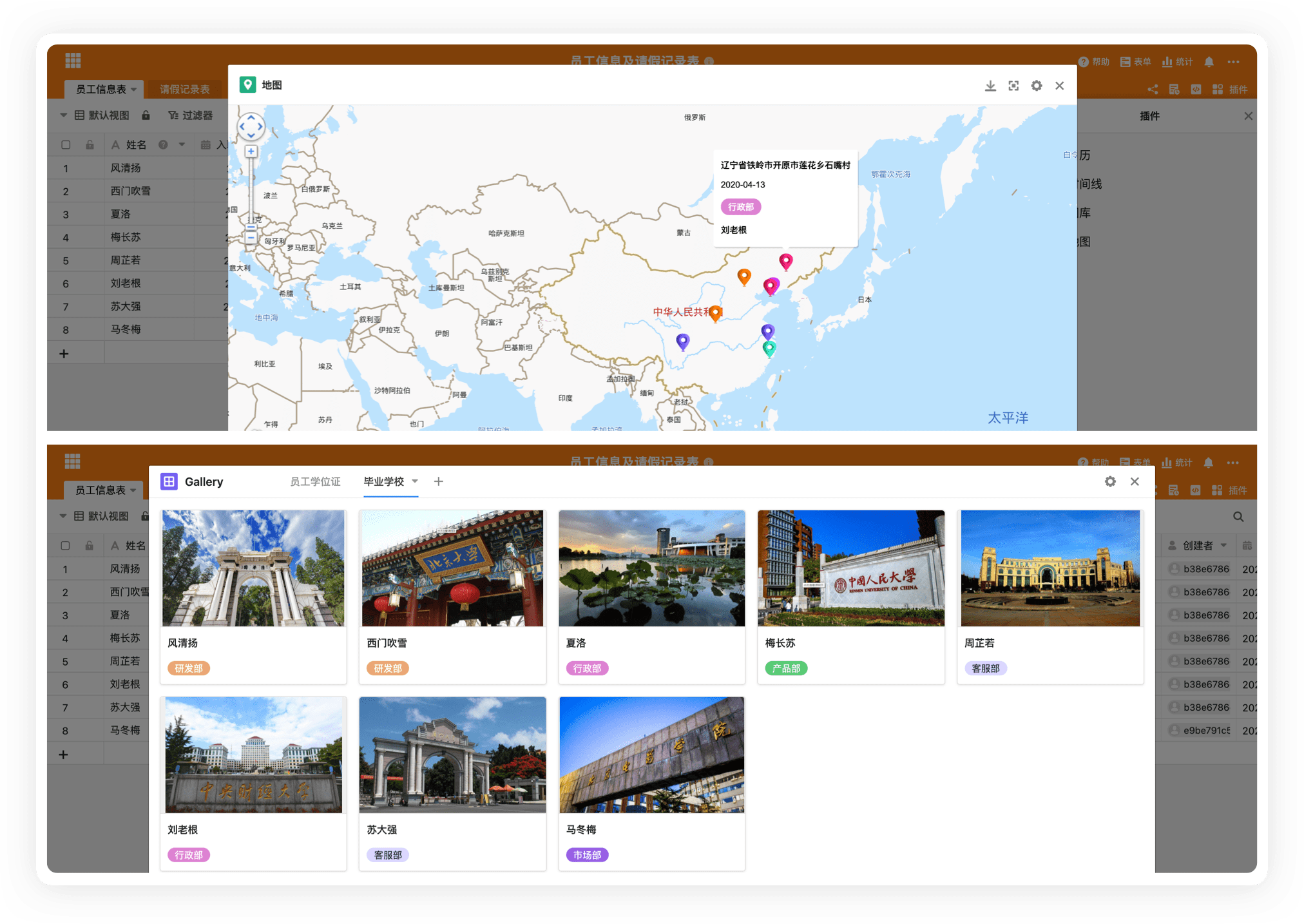Open map plugin settings gear

(x=1037, y=86)
